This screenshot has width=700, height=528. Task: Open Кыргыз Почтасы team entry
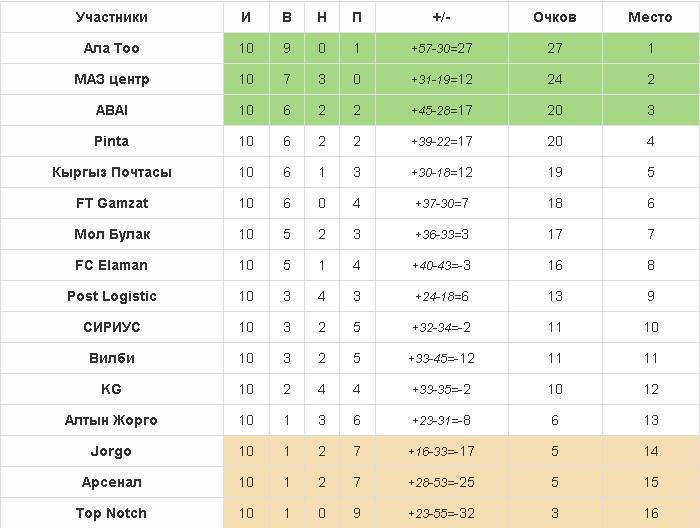tap(111, 172)
